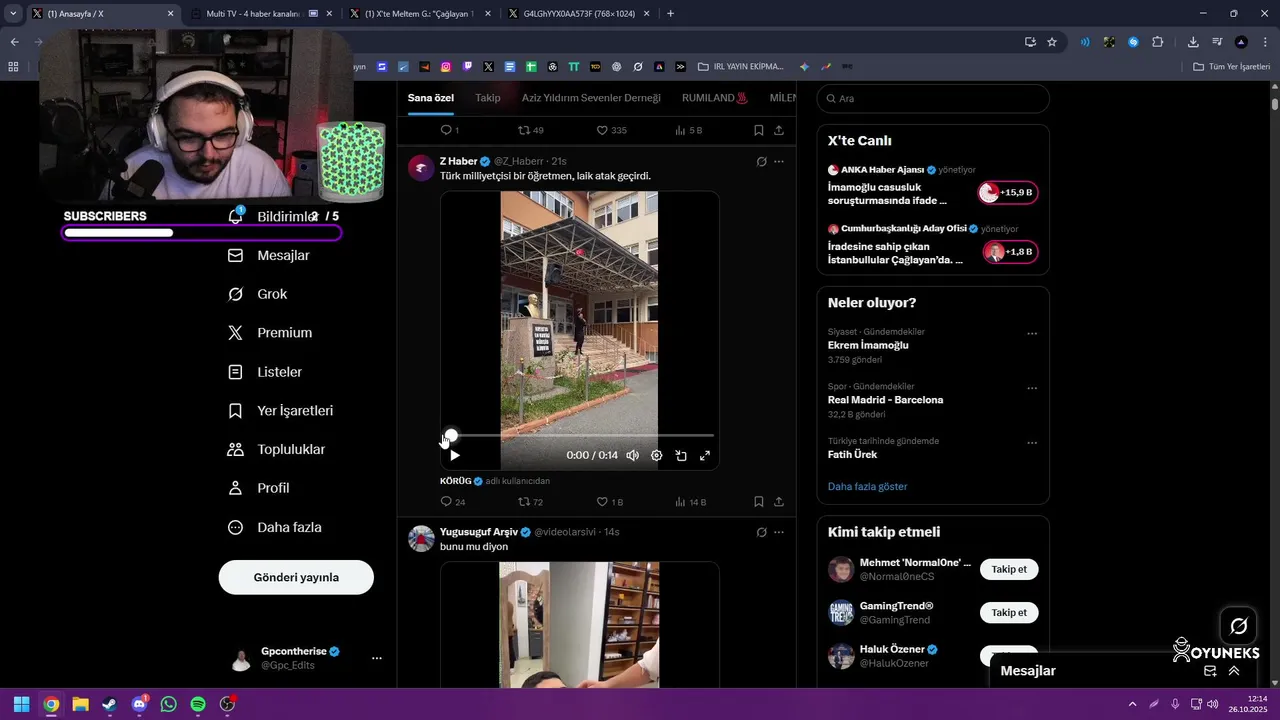This screenshot has width=1280, height=720.
Task: Share the Z Haber post
Action: (779, 502)
